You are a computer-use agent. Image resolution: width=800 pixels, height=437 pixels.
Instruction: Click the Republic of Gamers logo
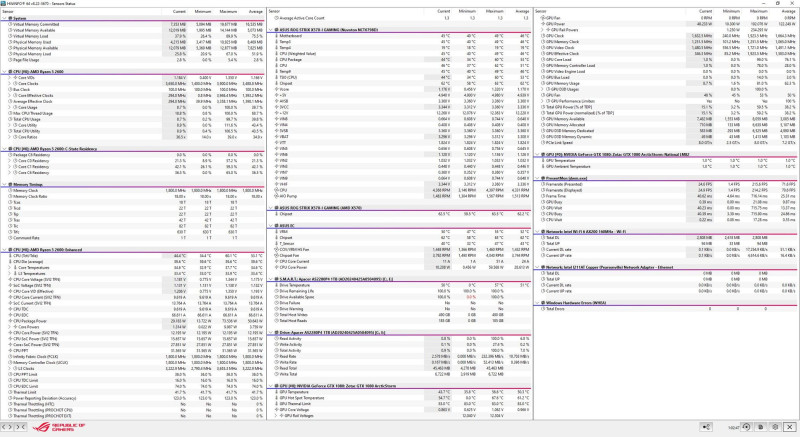click(x=59, y=427)
